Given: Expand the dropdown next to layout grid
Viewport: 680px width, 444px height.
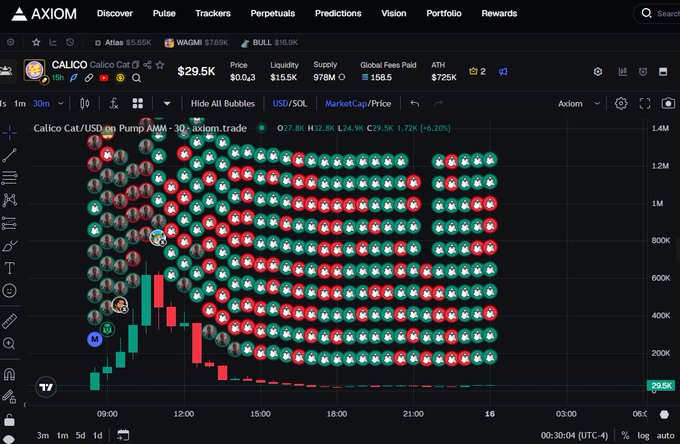Looking at the screenshot, I should pyautogui.click(x=167, y=104).
